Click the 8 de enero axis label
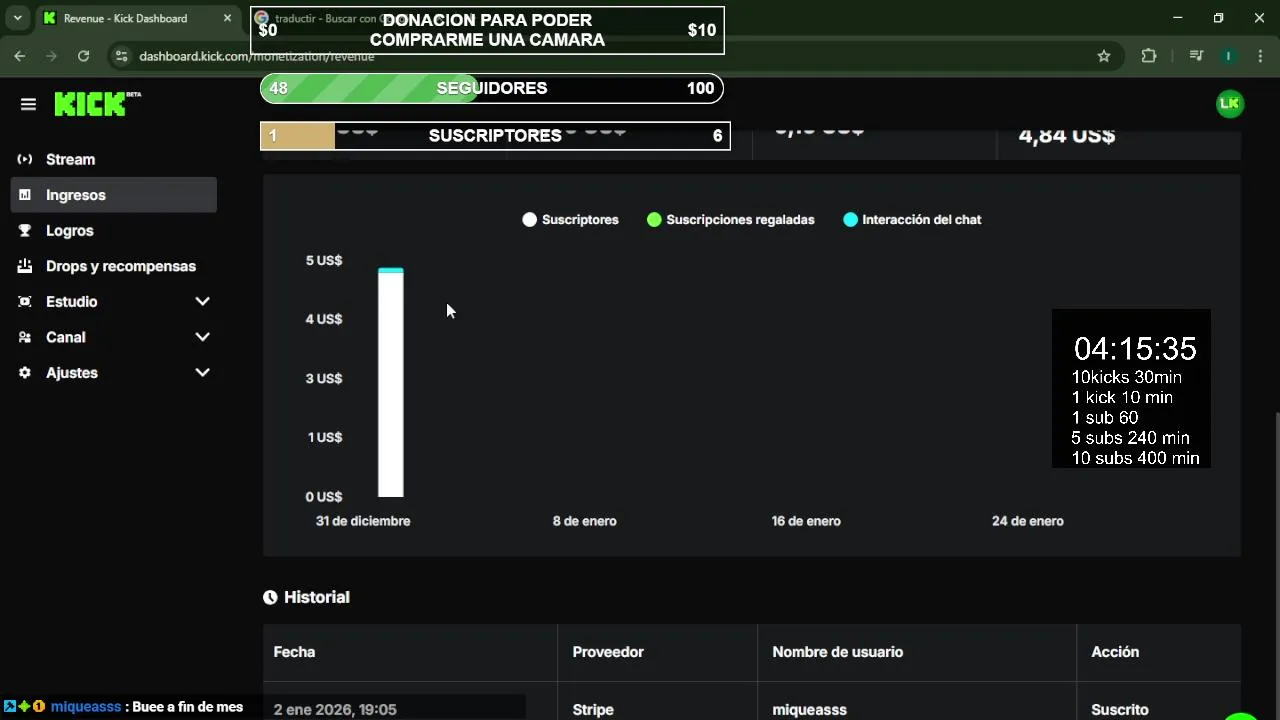The height and width of the screenshot is (720, 1280). pyautogui.click(x=585, y=521)
